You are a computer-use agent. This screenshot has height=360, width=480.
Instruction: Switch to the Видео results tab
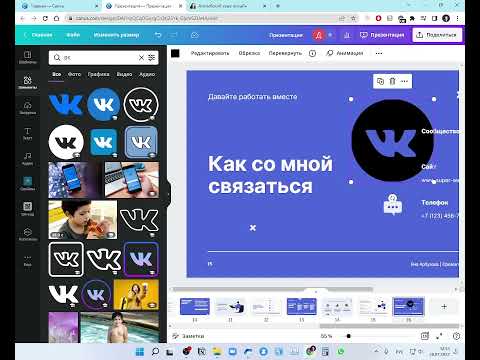(x=124, y=74)
